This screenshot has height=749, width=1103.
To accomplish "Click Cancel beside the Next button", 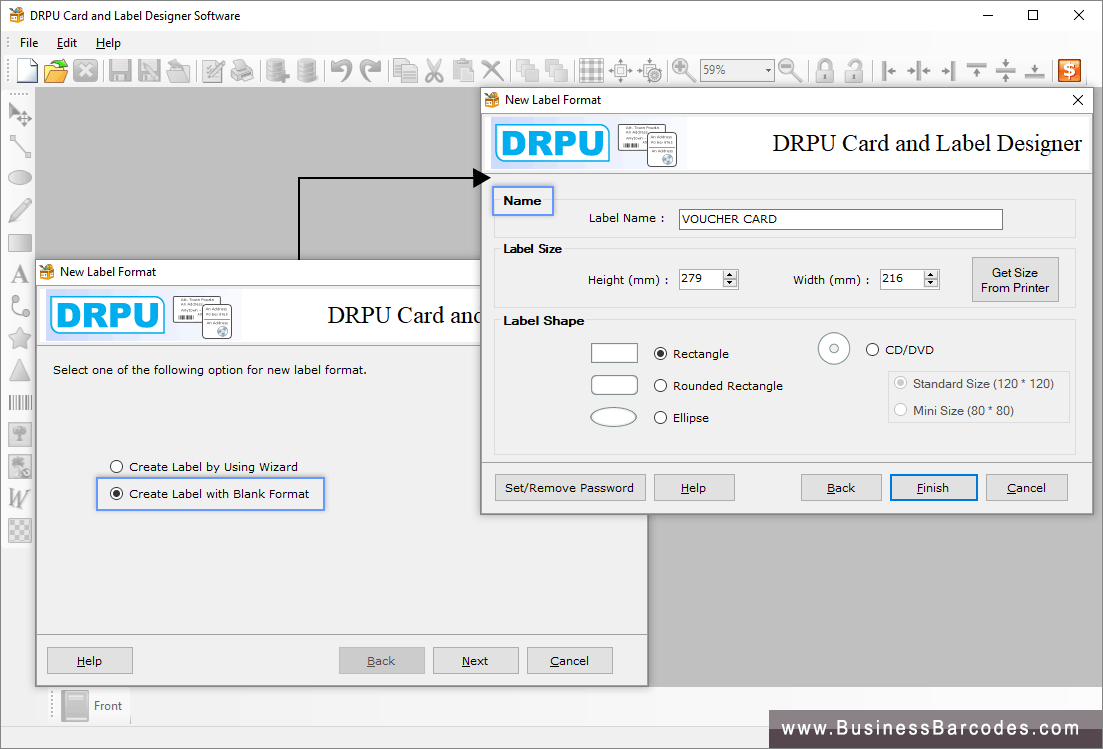I will (570, 660).
